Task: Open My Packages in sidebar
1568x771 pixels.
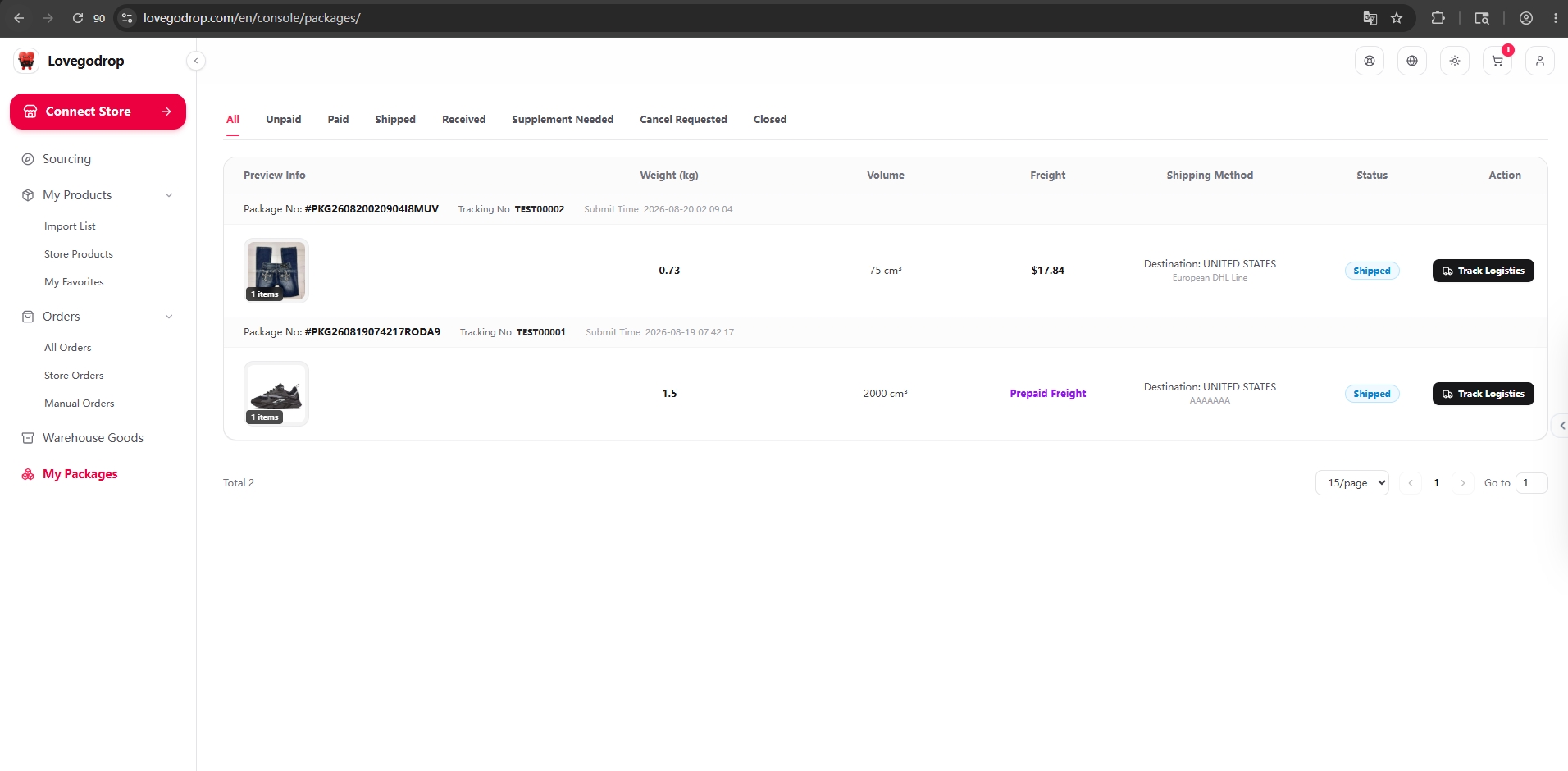Action: point(80,474)
